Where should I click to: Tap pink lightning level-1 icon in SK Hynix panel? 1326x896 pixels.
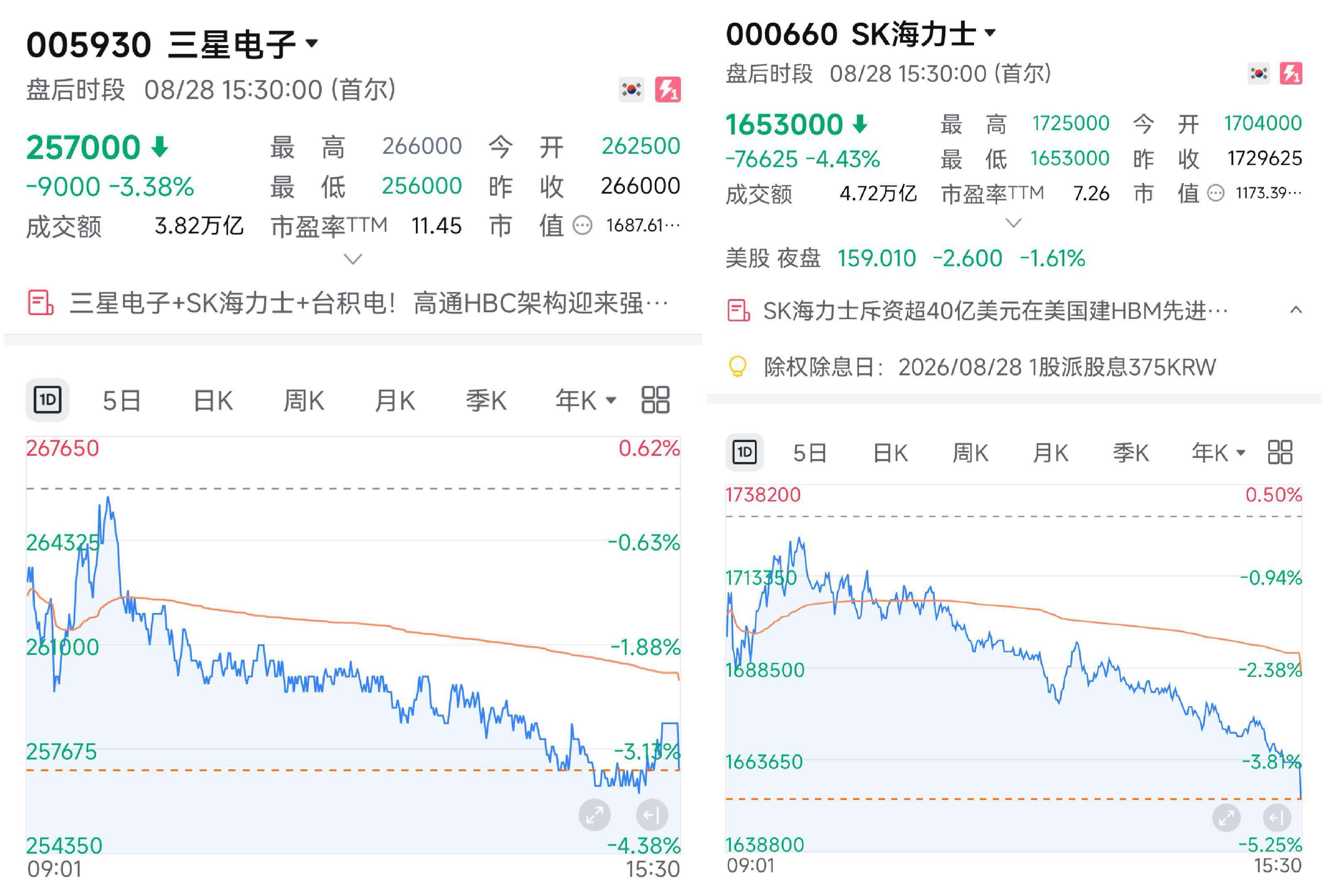click(1291, 73)
